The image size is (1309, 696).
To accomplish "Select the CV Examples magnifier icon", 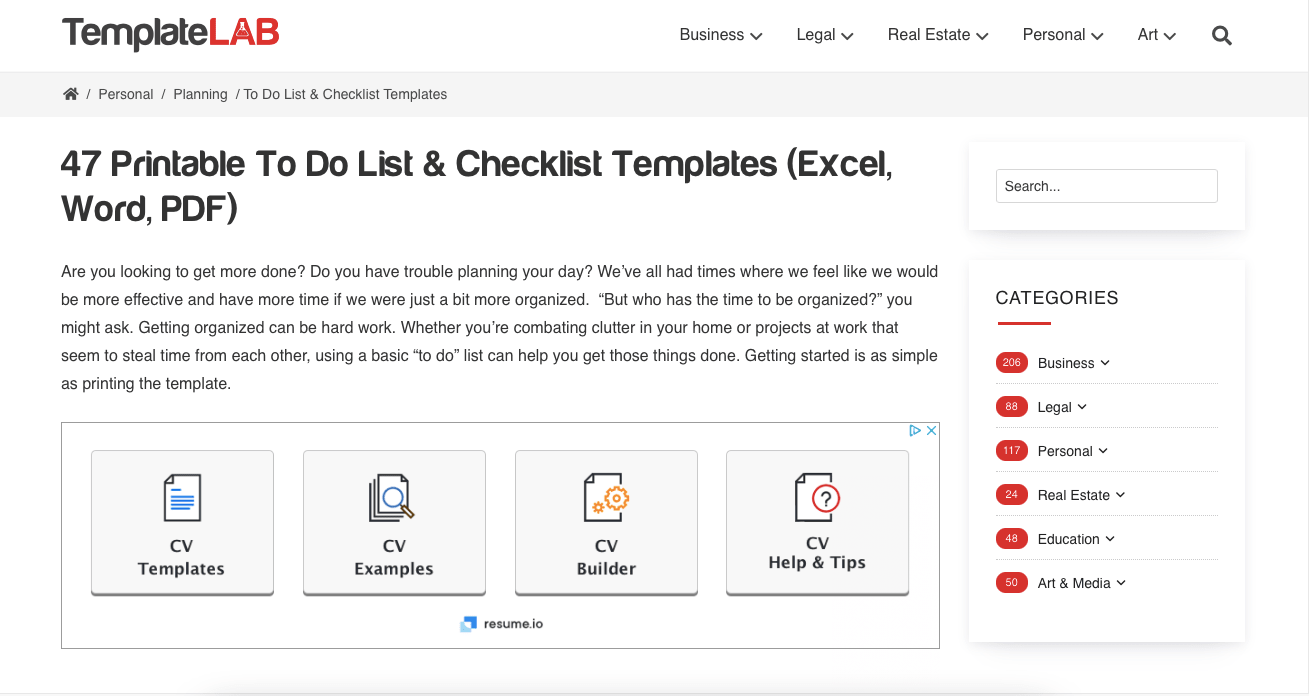I will click(394, 497).
